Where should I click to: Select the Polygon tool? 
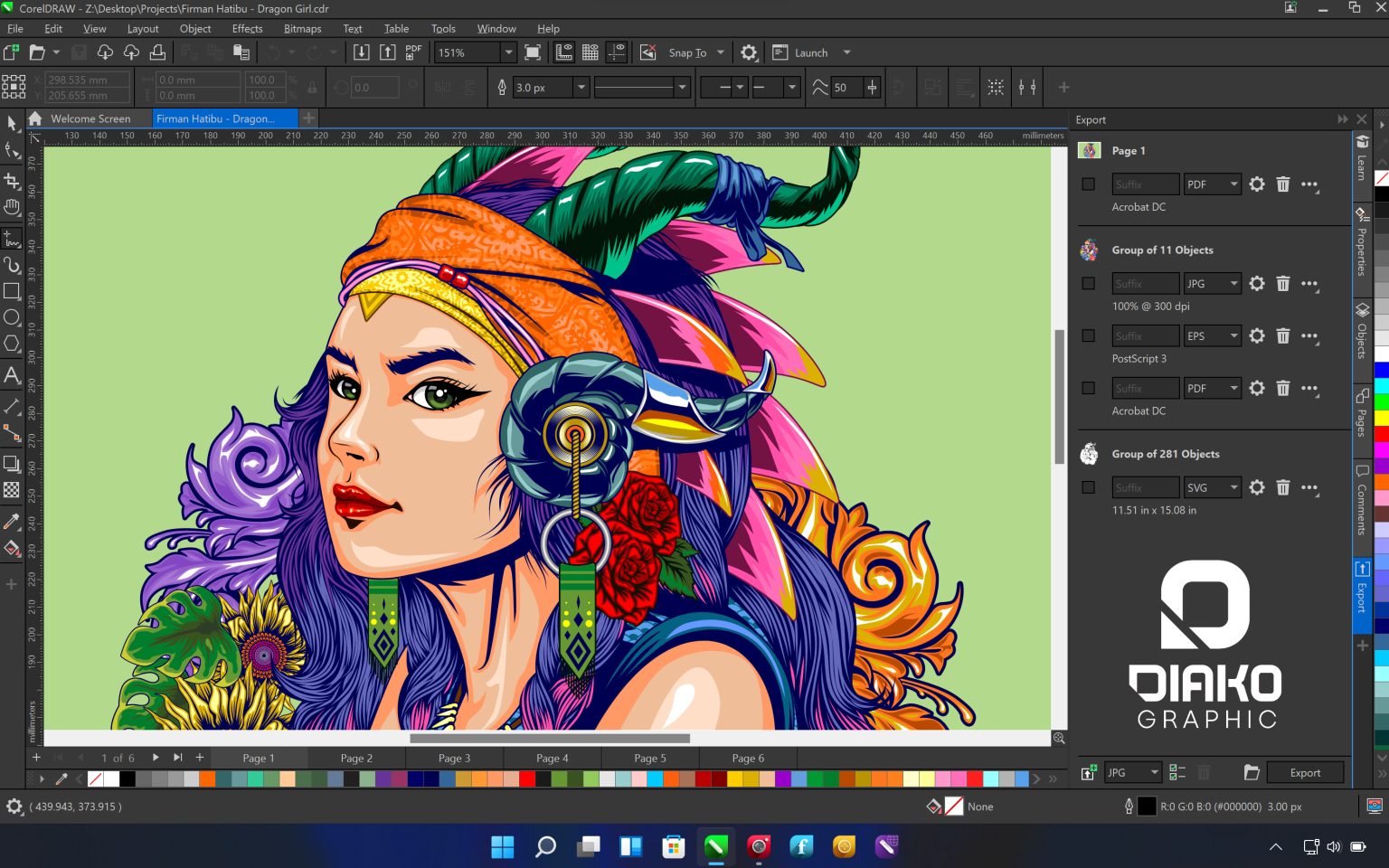tap(12, 344)
